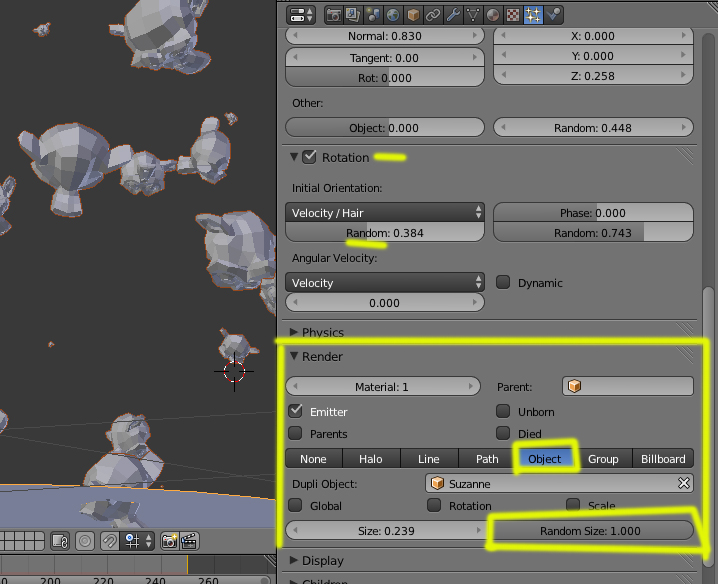Collapse the Rotation panel
The width and height of the screenshot is (718, 584).
coord(294,157)
